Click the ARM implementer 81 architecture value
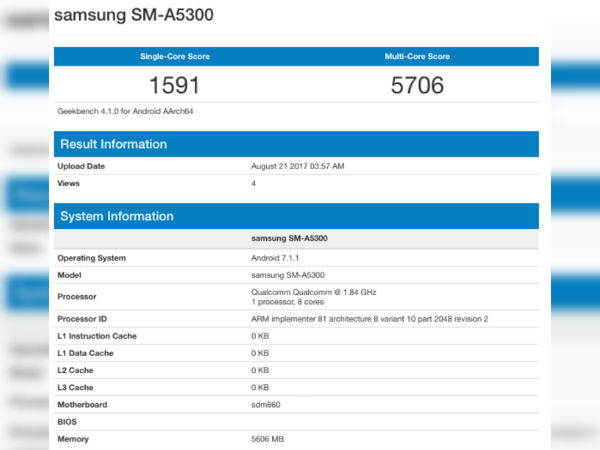The width and height of the screenshot is (600, 450). coord(370,319)
